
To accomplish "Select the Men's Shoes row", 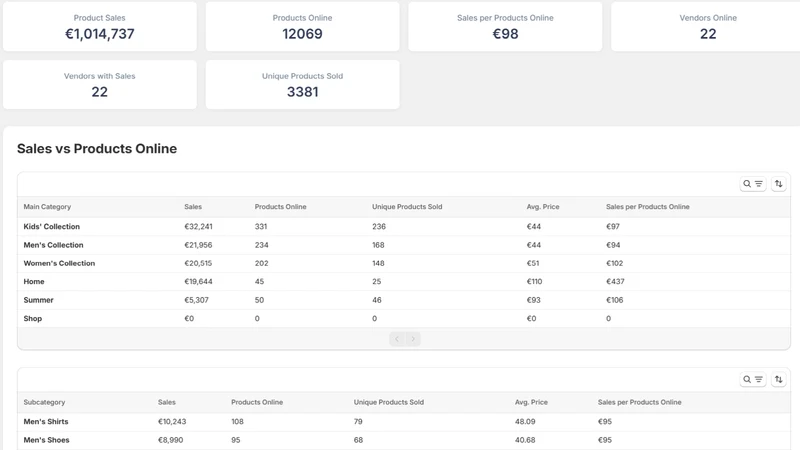I will (x=404, y=440).
